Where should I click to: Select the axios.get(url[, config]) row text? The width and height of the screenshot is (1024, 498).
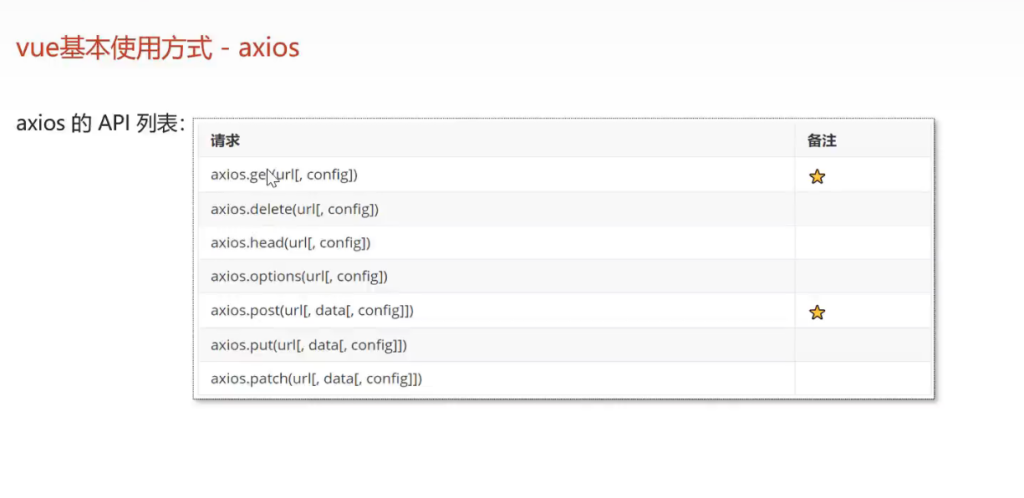[x=284, y=175]
